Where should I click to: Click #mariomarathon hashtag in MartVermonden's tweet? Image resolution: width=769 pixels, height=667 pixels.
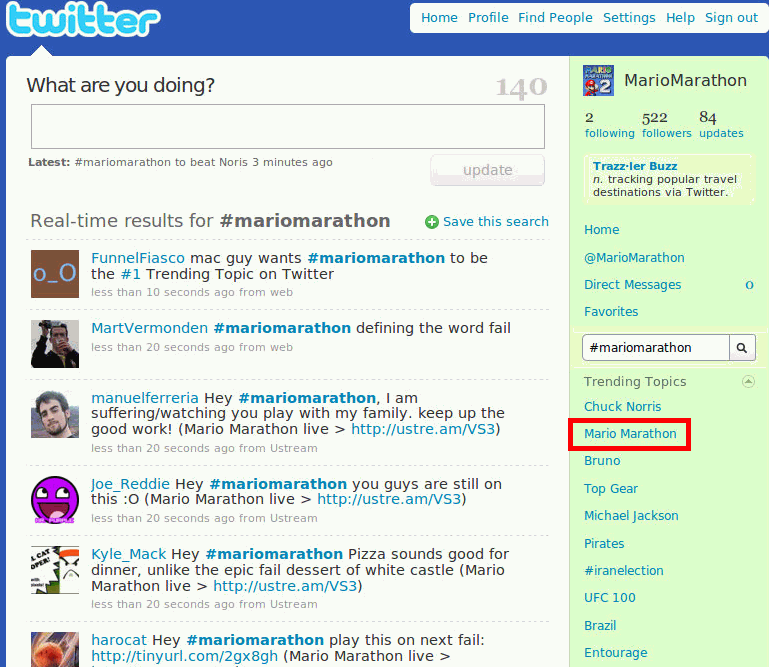[x=282, y=328]
